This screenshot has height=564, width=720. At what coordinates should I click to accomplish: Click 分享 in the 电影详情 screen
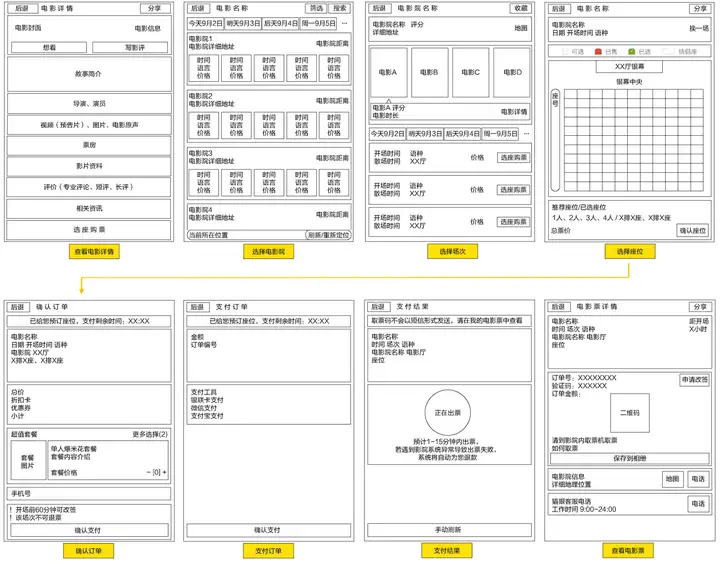(x=155, y=8)
